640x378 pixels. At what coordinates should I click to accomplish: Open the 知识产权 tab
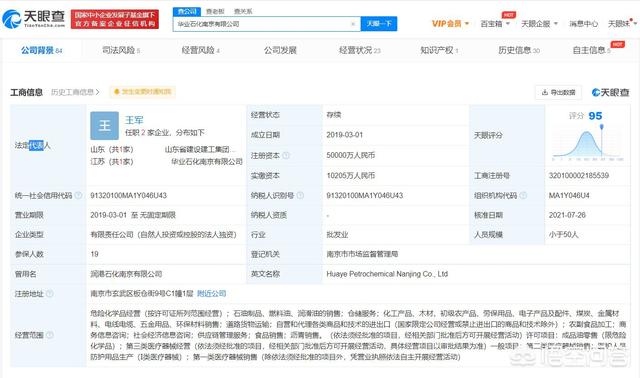tap(439, 50)
